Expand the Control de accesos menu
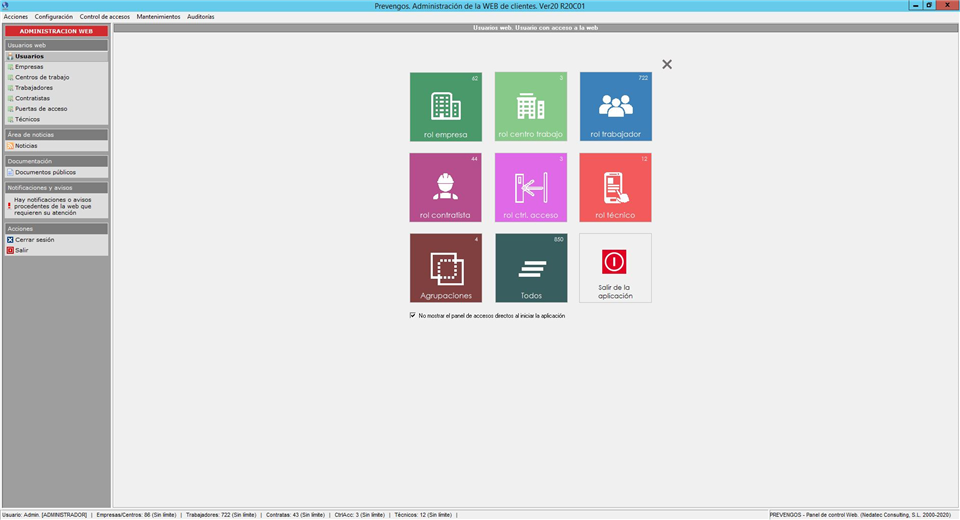 (x=104, y=17)
